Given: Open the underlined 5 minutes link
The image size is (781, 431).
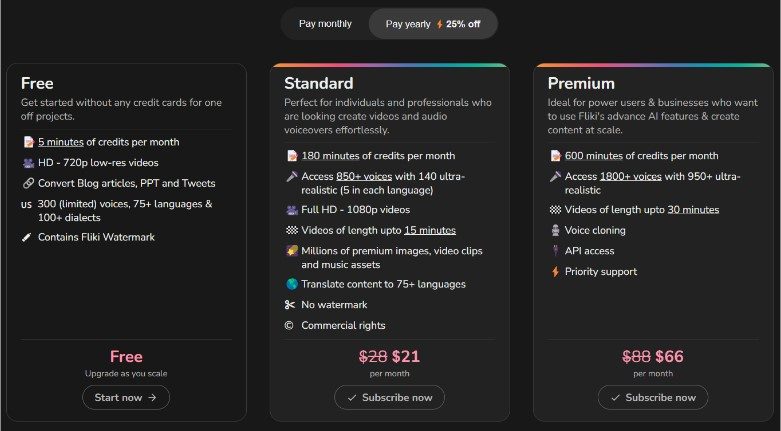Looking at the screenshot, I should pos(61,142).
